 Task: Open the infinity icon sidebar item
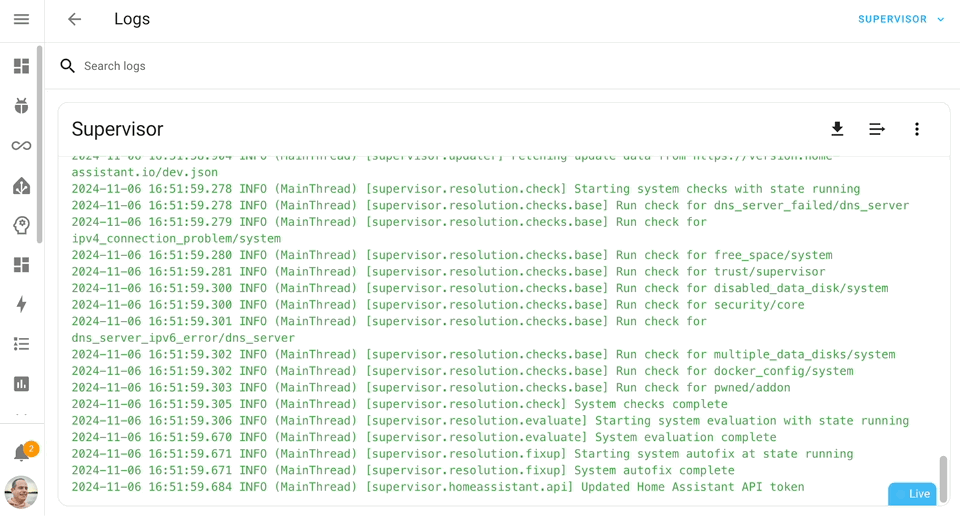pos(21,146)
